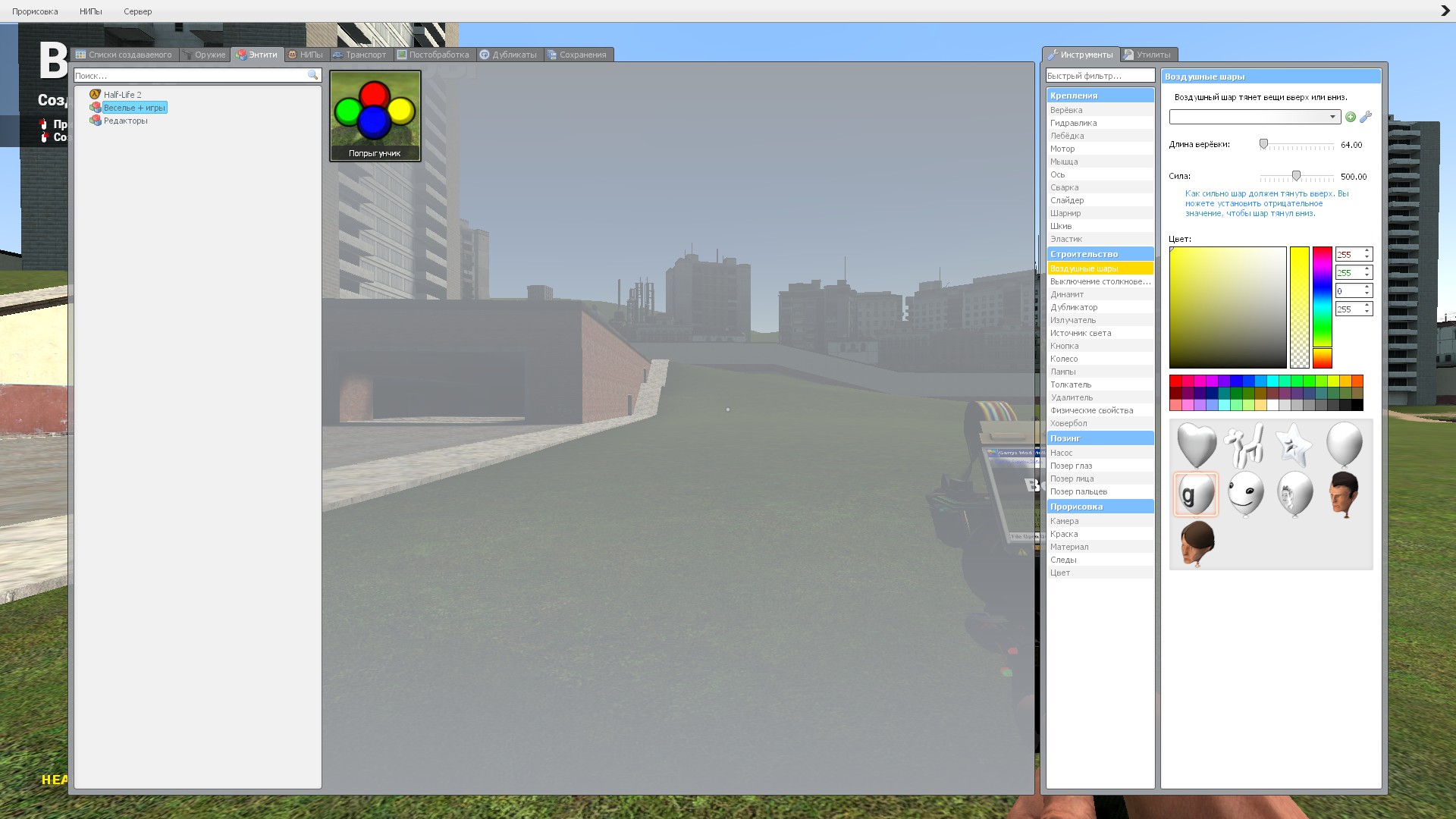
Task: Switch to the Списки создаваемого tab
Action: click(x=124, y=55)
